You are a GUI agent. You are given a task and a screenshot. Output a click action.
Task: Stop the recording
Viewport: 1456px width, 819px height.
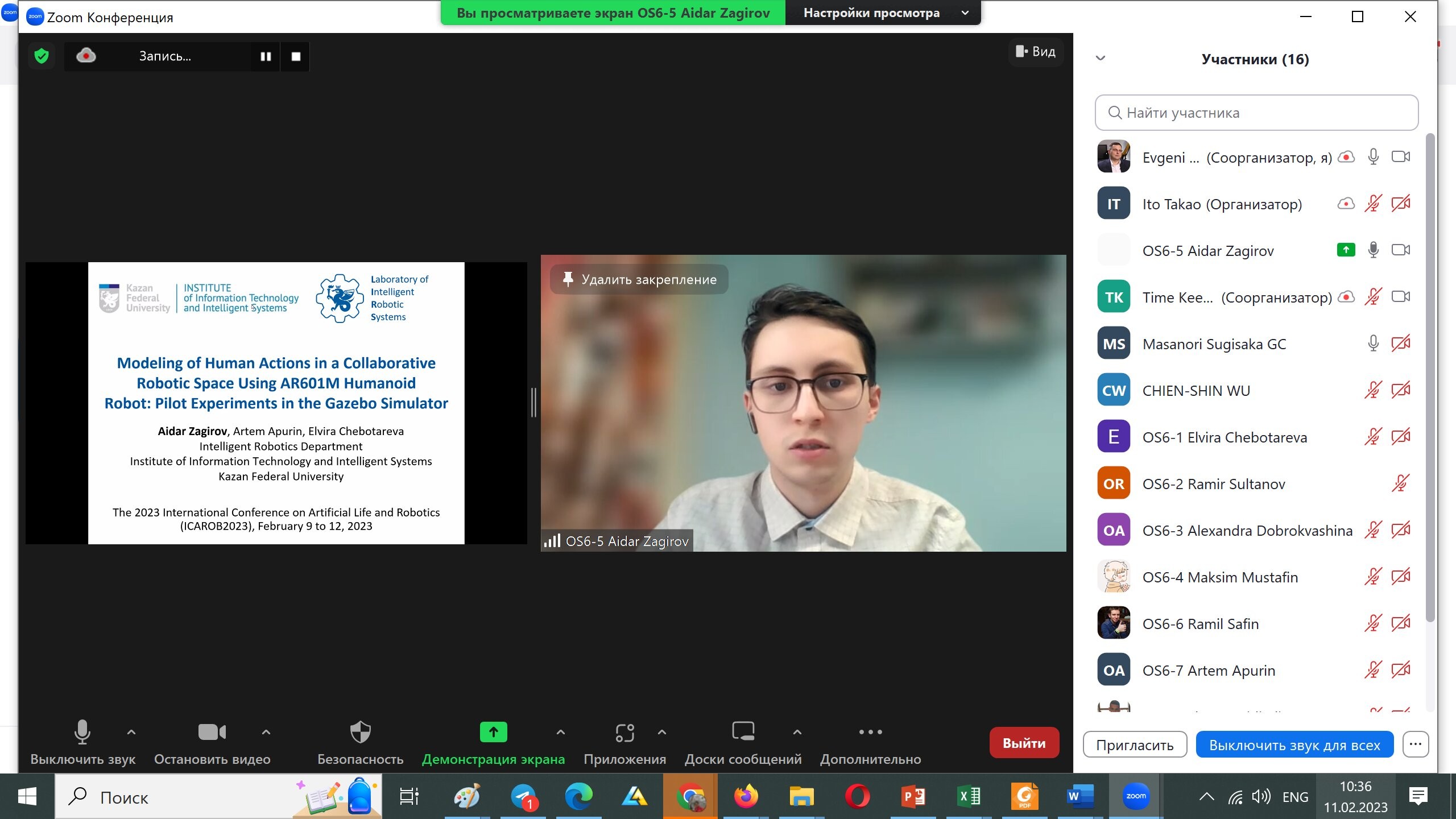296,56
